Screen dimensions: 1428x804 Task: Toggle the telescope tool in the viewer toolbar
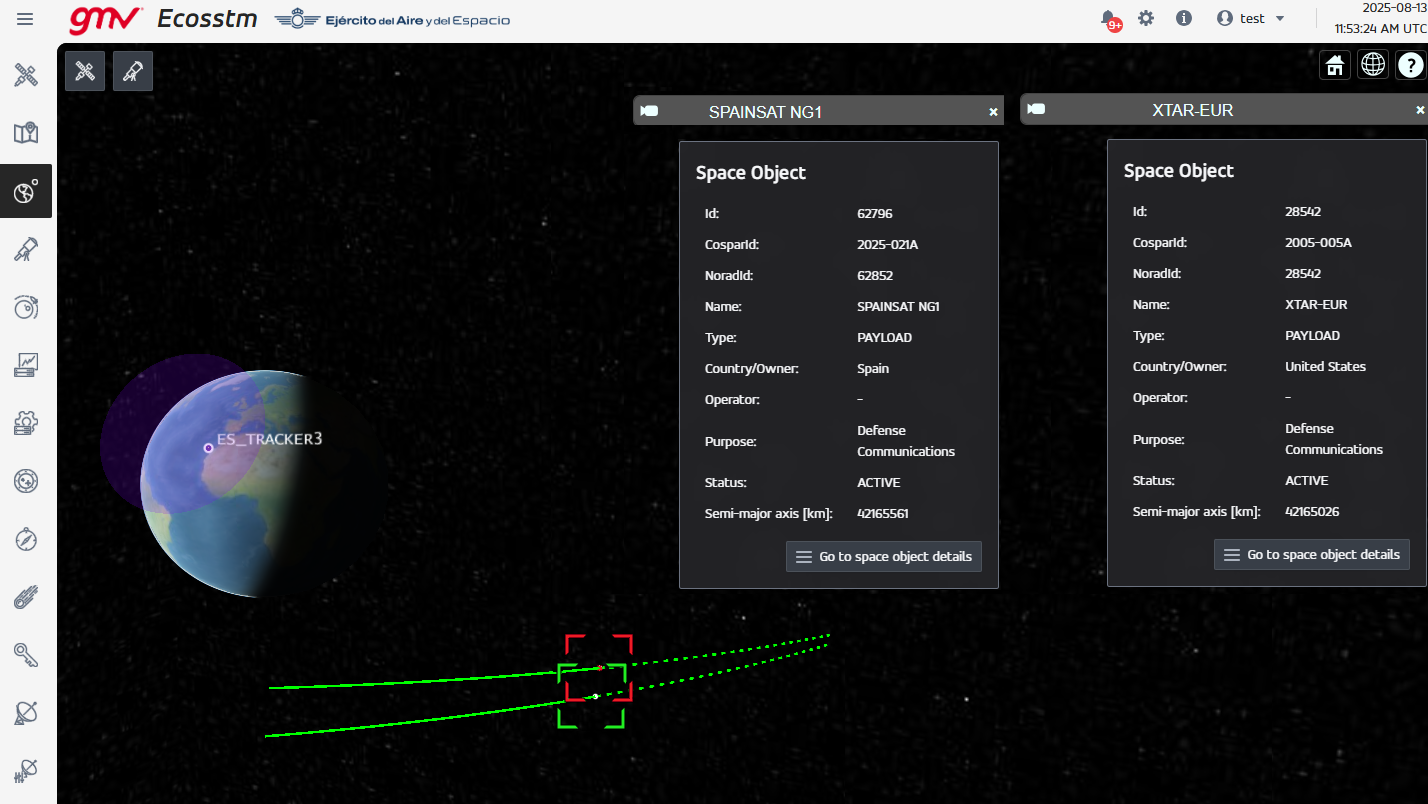click(x=133, y=71)
